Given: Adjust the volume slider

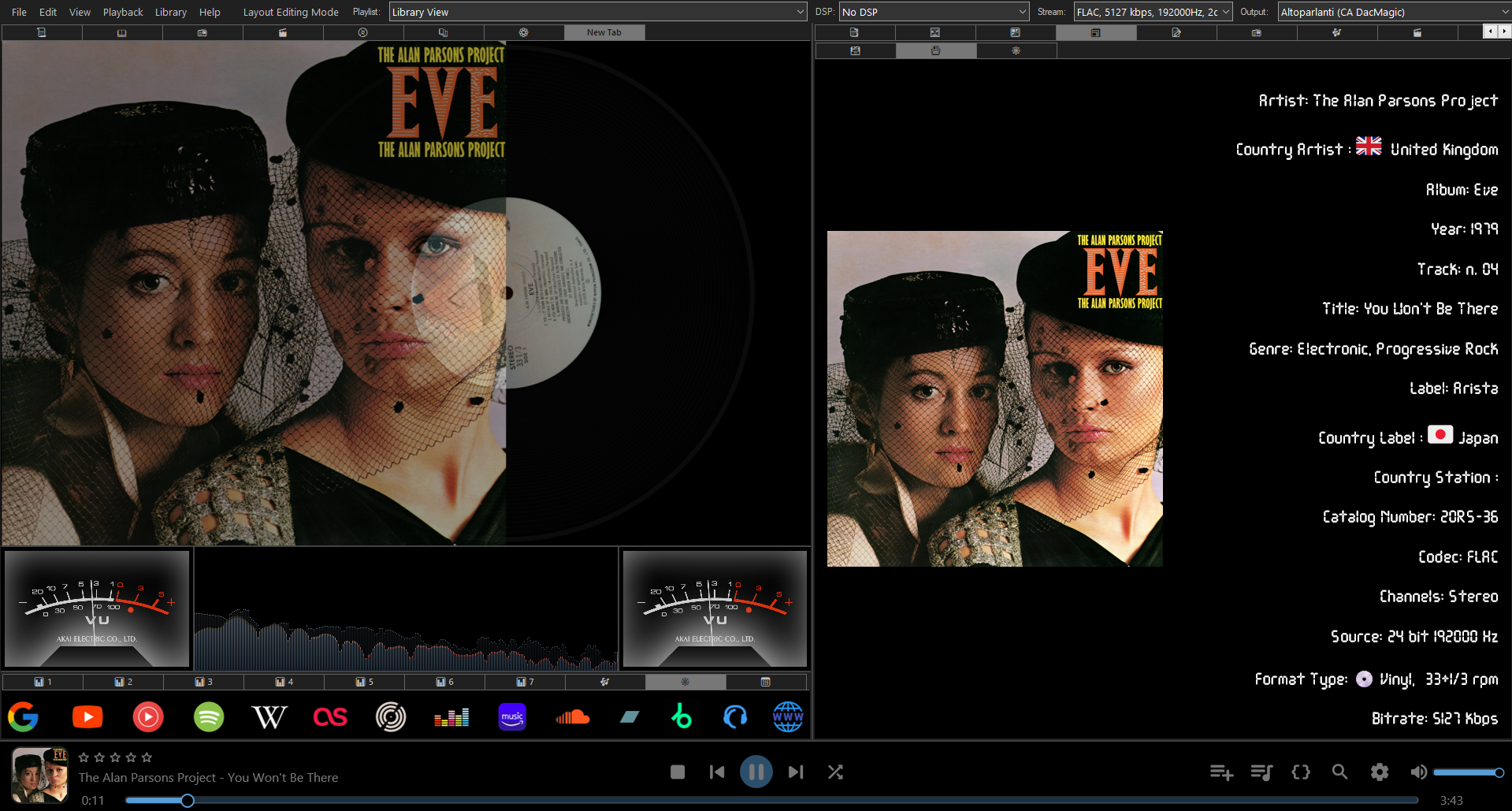Looking at the screenshot, I should (x=1469, y=772).
